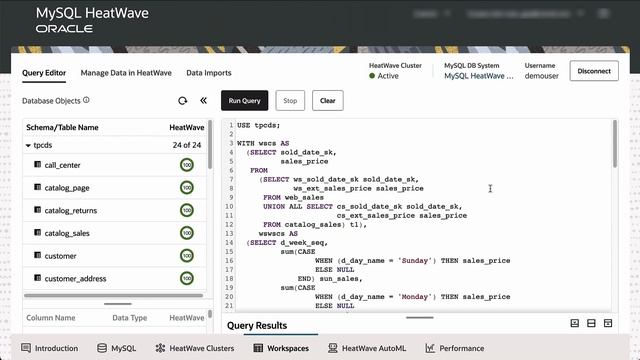Click the Workspaces nav icon

258,348
